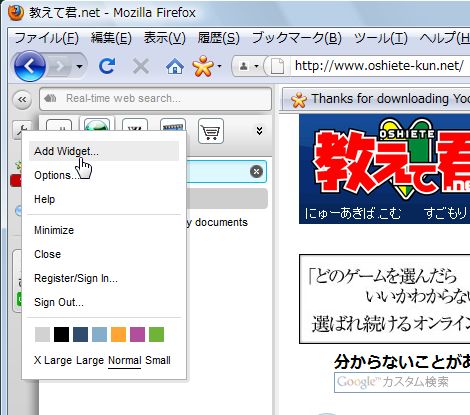Screen dimensions: 470x415
Task: Set sidebar size to X Large
Action: tap(53, 360)
